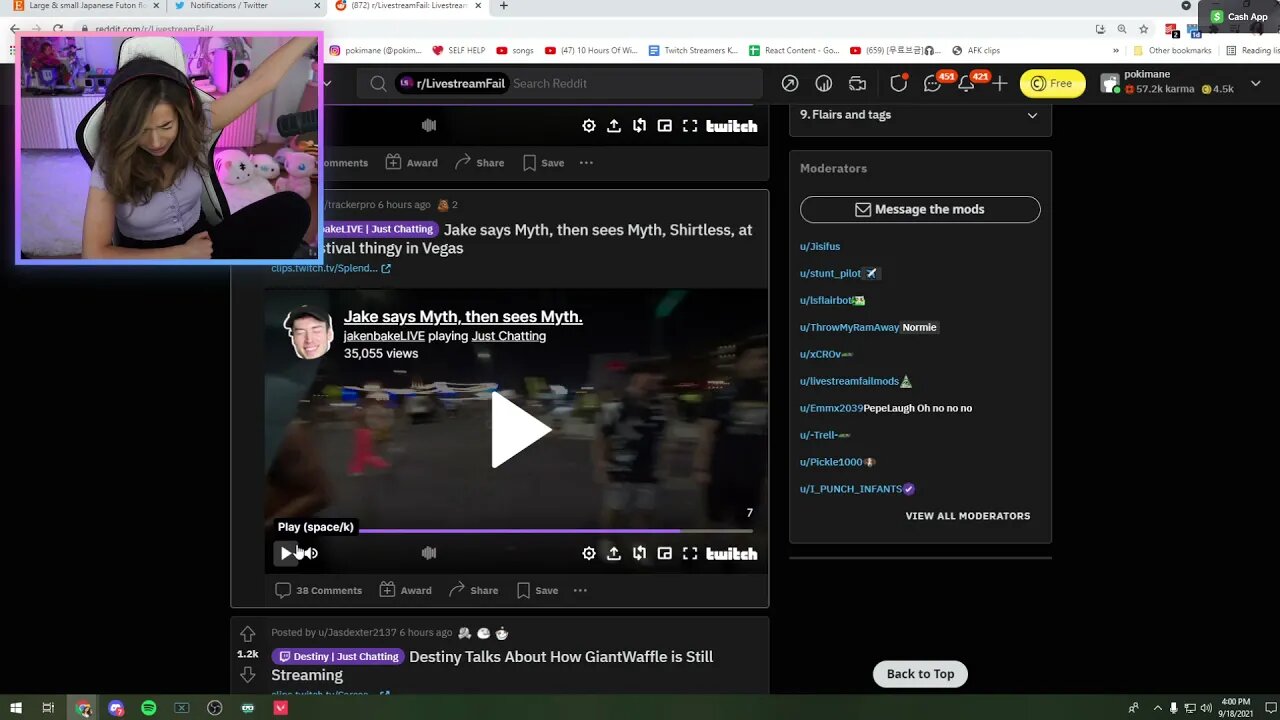Enable picture-in-picture on the Jake clip player
The width and height of the screenshot is (1280, 720).
coord(665,553)
